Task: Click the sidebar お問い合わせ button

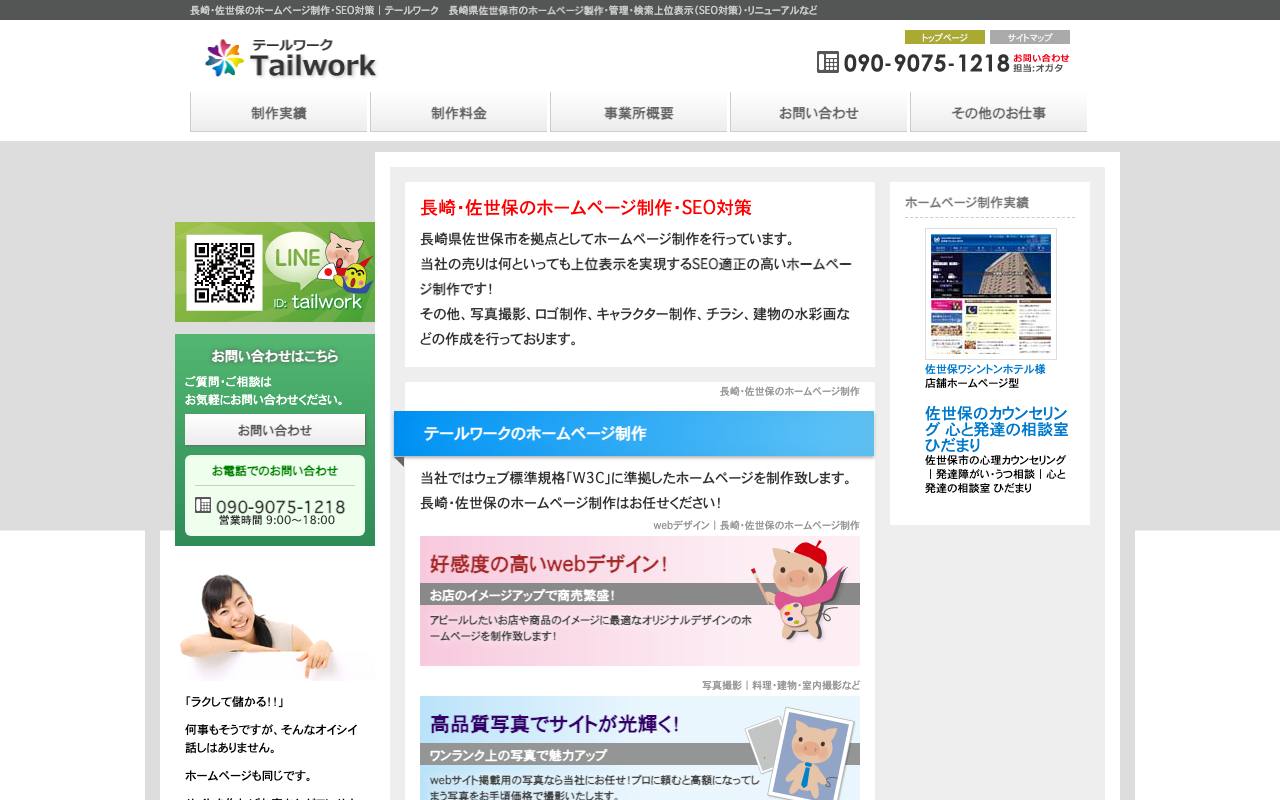Action: point(275,430)
